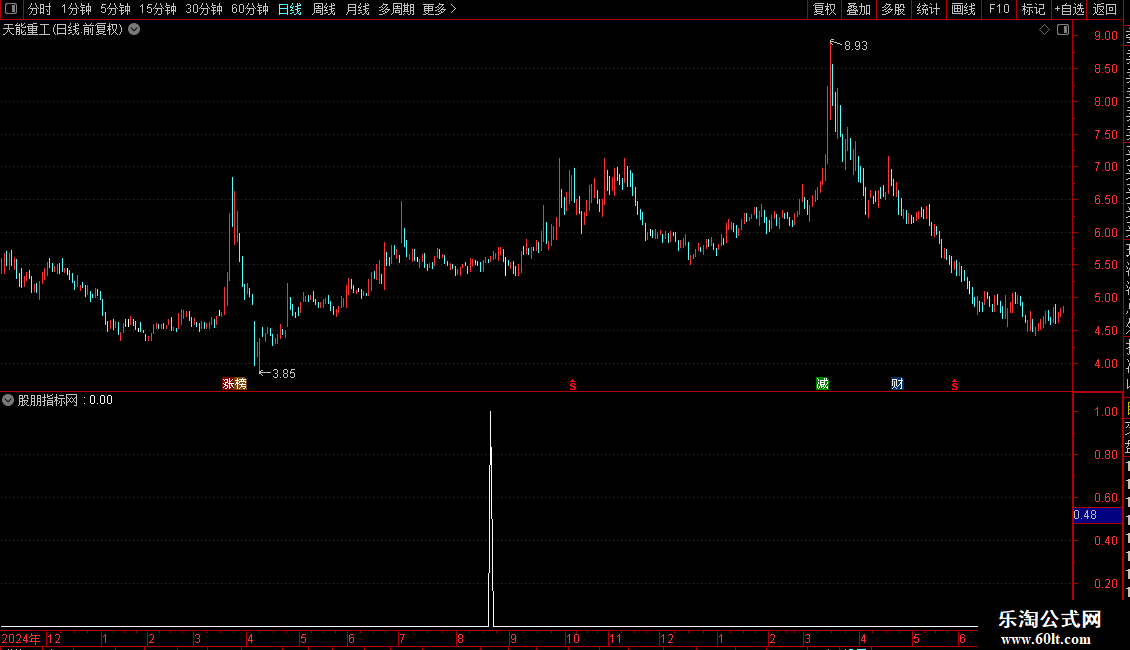Viewport: 1130px width, 650px height.
Task: Click the 统计 statistics button
Action: coord(928,9)
